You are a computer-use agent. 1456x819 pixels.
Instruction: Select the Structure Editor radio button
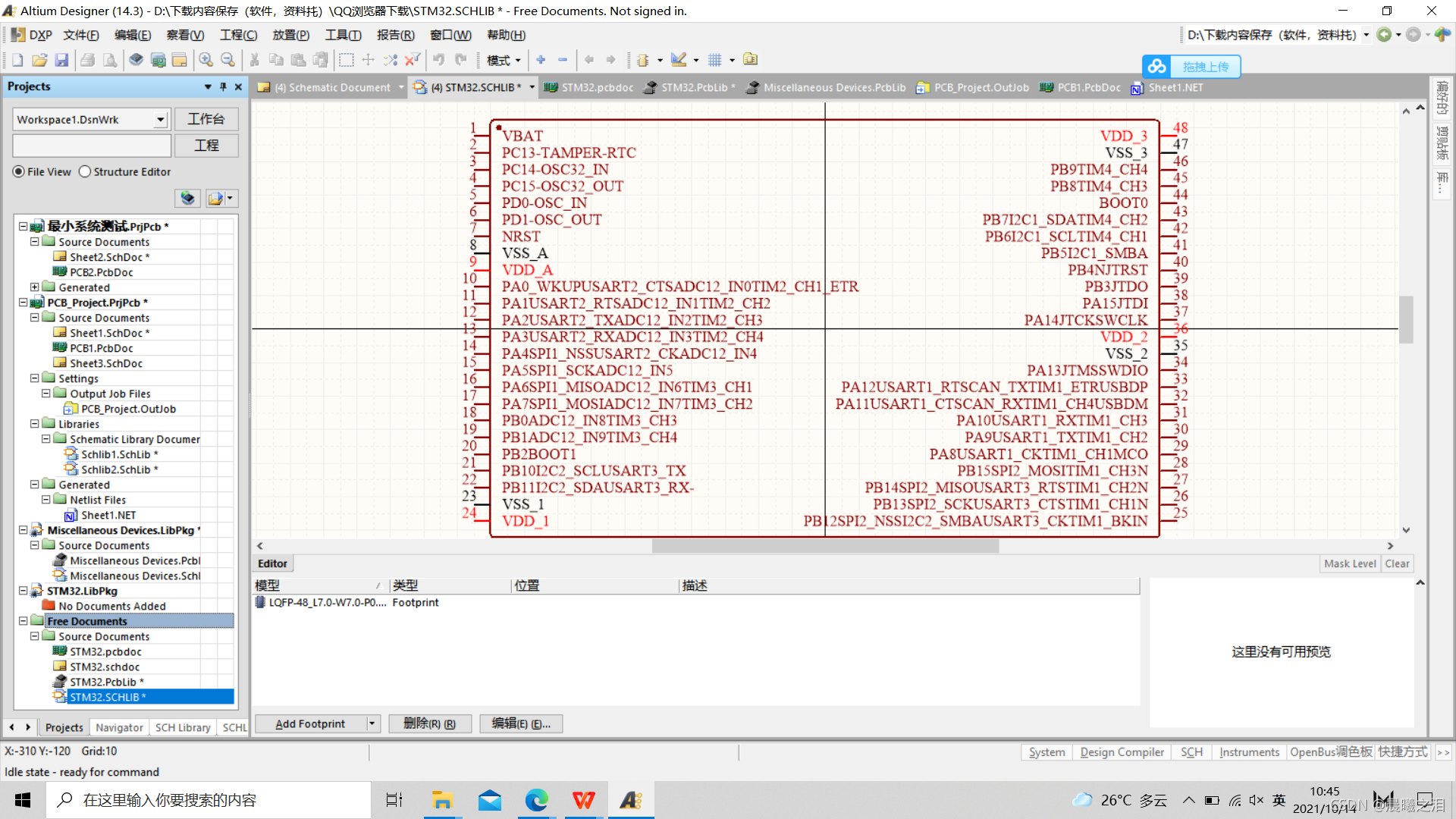pyautogui.click(x=85, y=172)
